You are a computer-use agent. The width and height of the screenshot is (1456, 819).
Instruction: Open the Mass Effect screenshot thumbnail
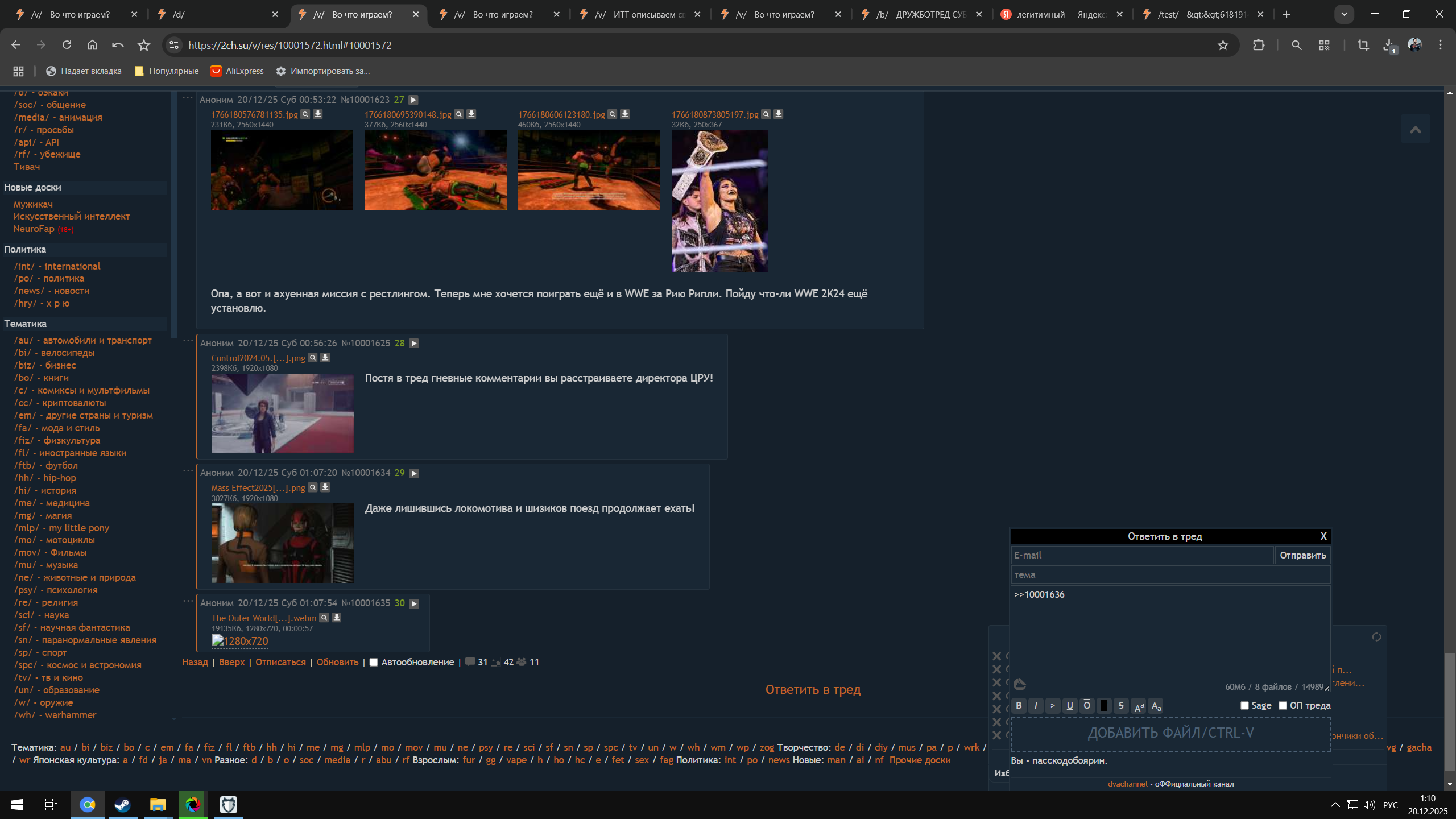click(x=282, y=543)
